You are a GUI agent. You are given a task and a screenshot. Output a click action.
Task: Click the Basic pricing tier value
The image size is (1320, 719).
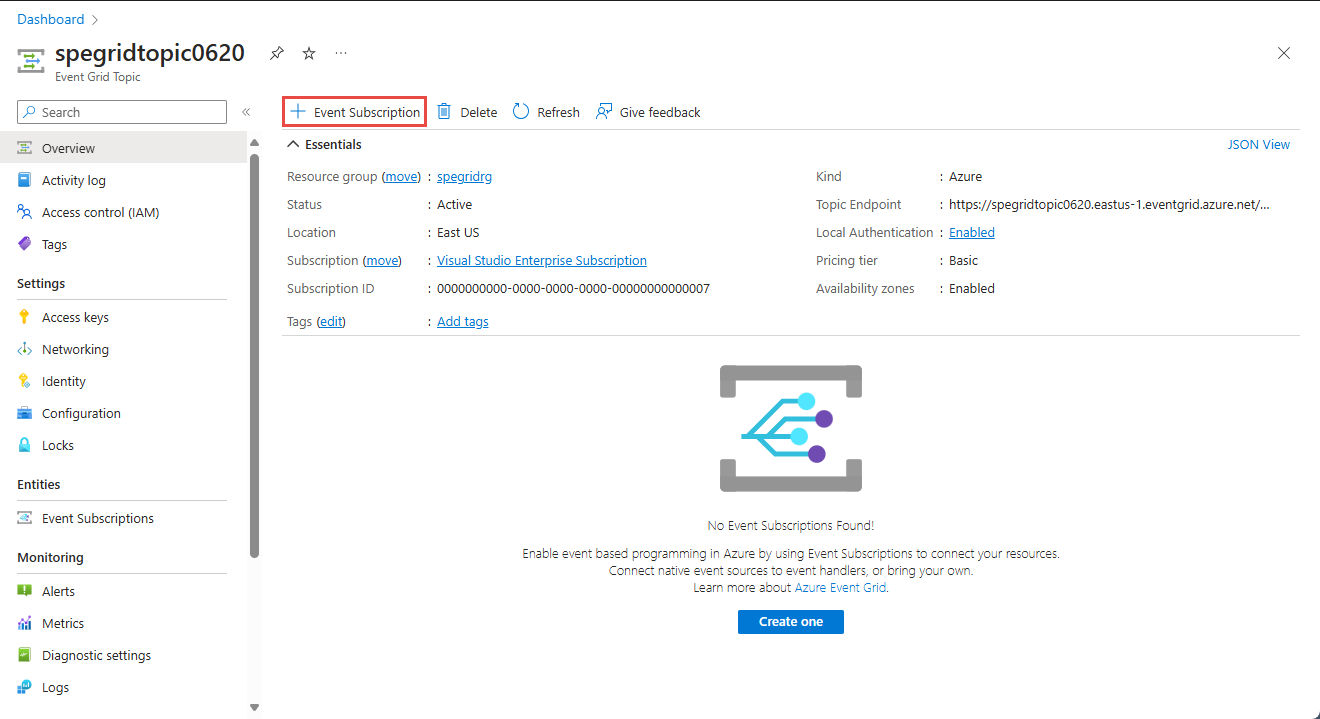click(x=964, y=260)
